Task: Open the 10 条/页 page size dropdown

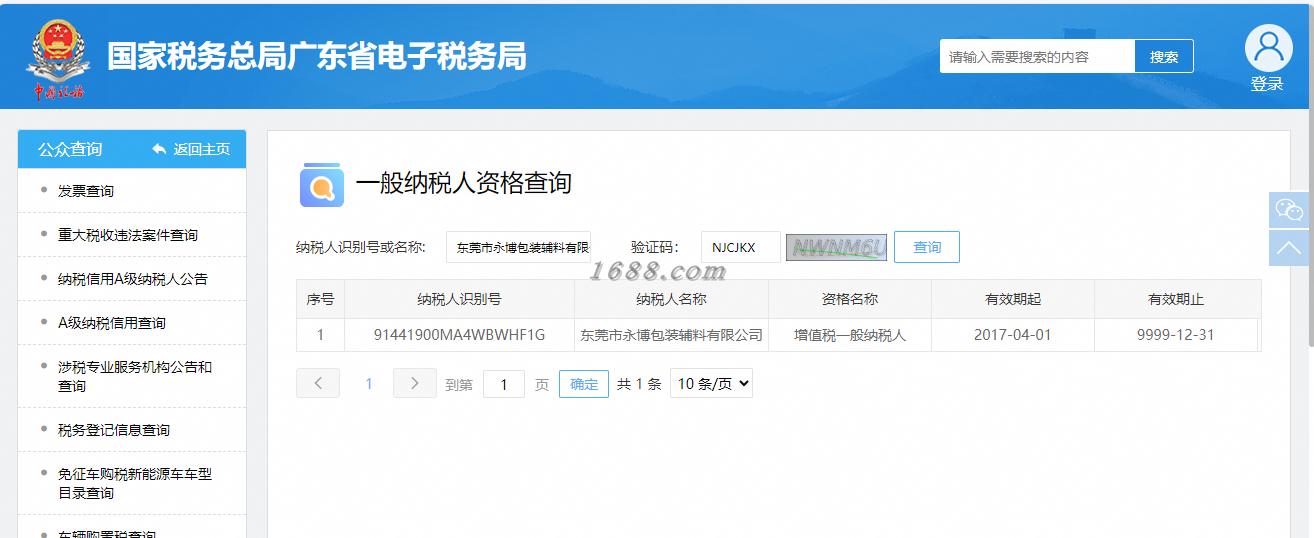Action: click(x=711, y=383)
